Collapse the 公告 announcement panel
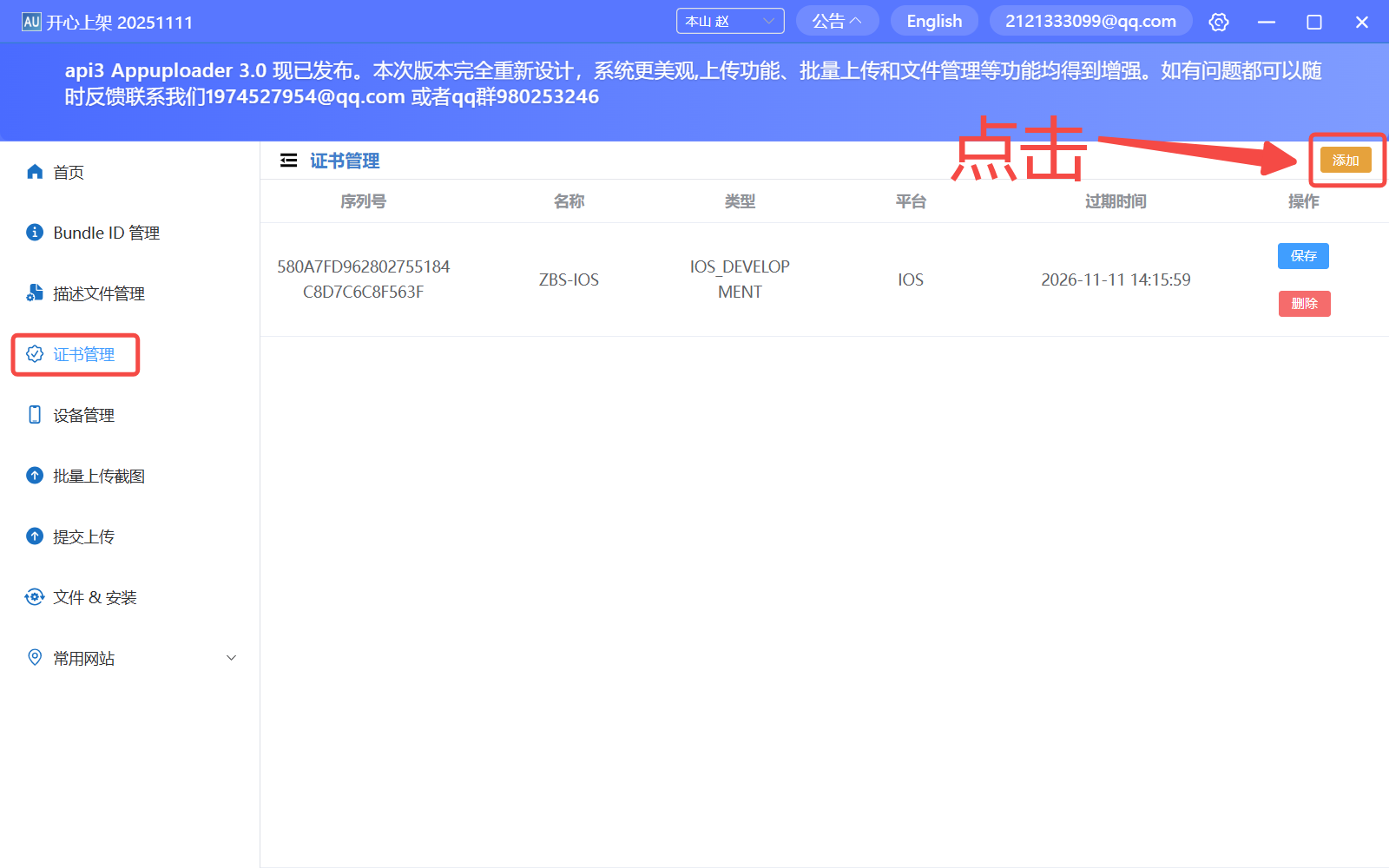Image resolution: width=1389 pixels, height=868 pixels. [836, 20]
